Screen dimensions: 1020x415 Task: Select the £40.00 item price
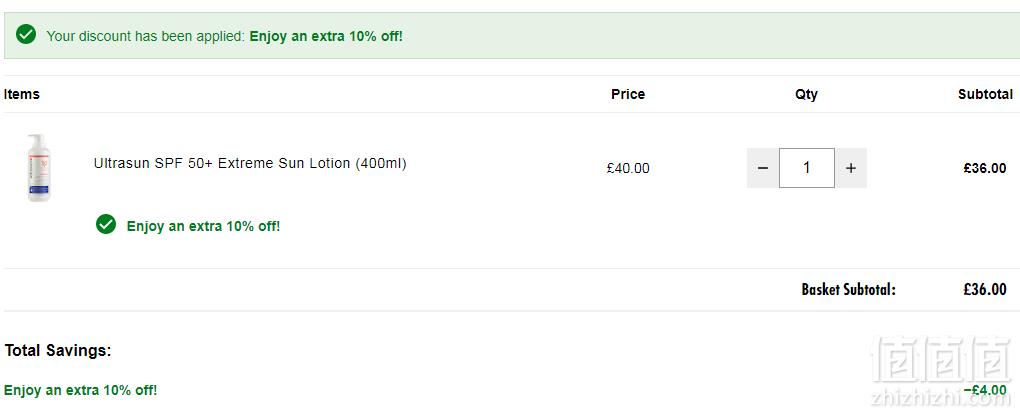628,168
